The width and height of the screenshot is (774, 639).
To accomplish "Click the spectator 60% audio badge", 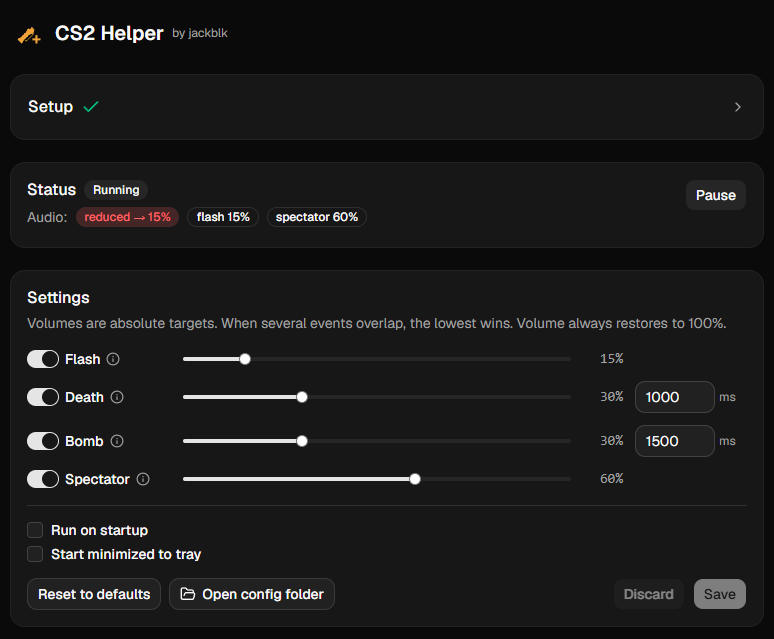I will (317, 217).
